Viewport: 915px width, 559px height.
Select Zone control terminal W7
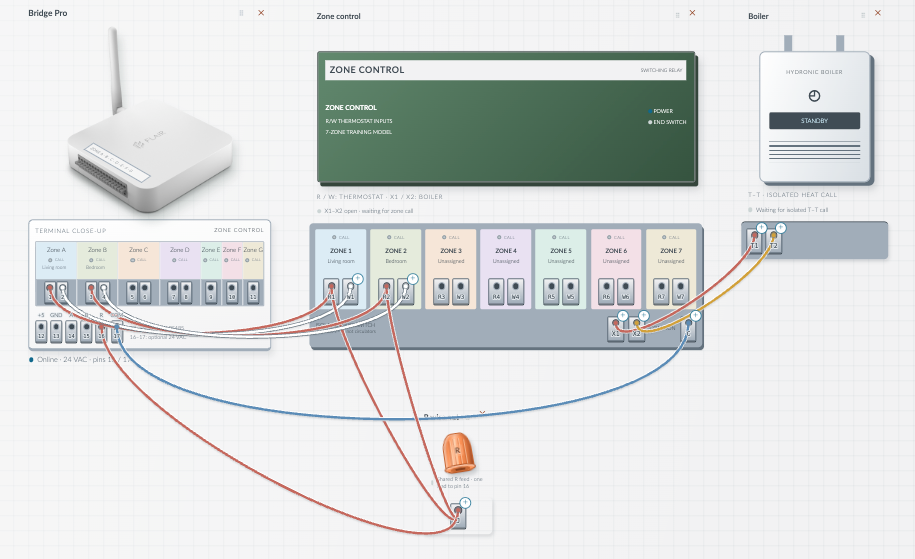[680, 290]
